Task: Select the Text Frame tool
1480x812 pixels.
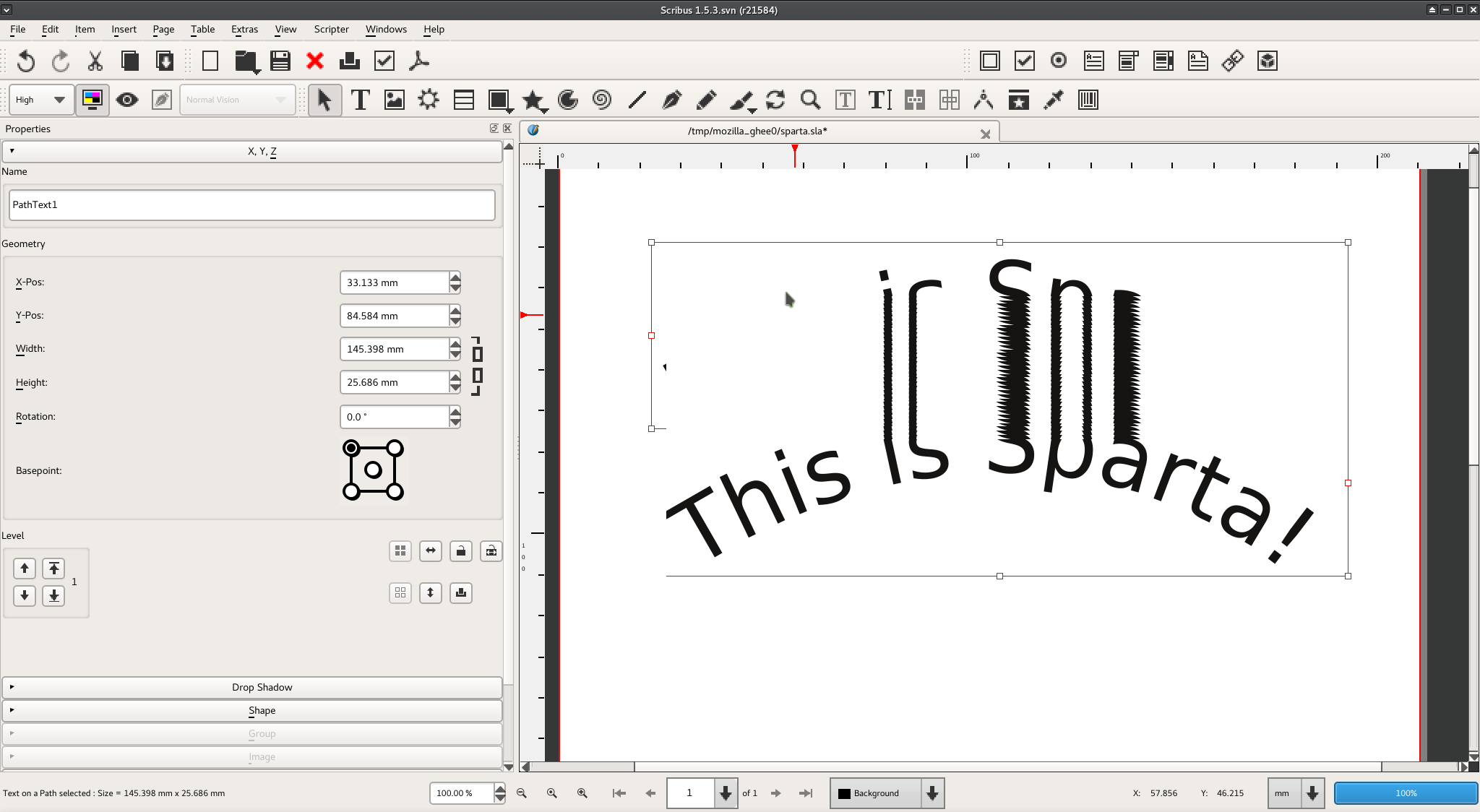Action: 360,100
